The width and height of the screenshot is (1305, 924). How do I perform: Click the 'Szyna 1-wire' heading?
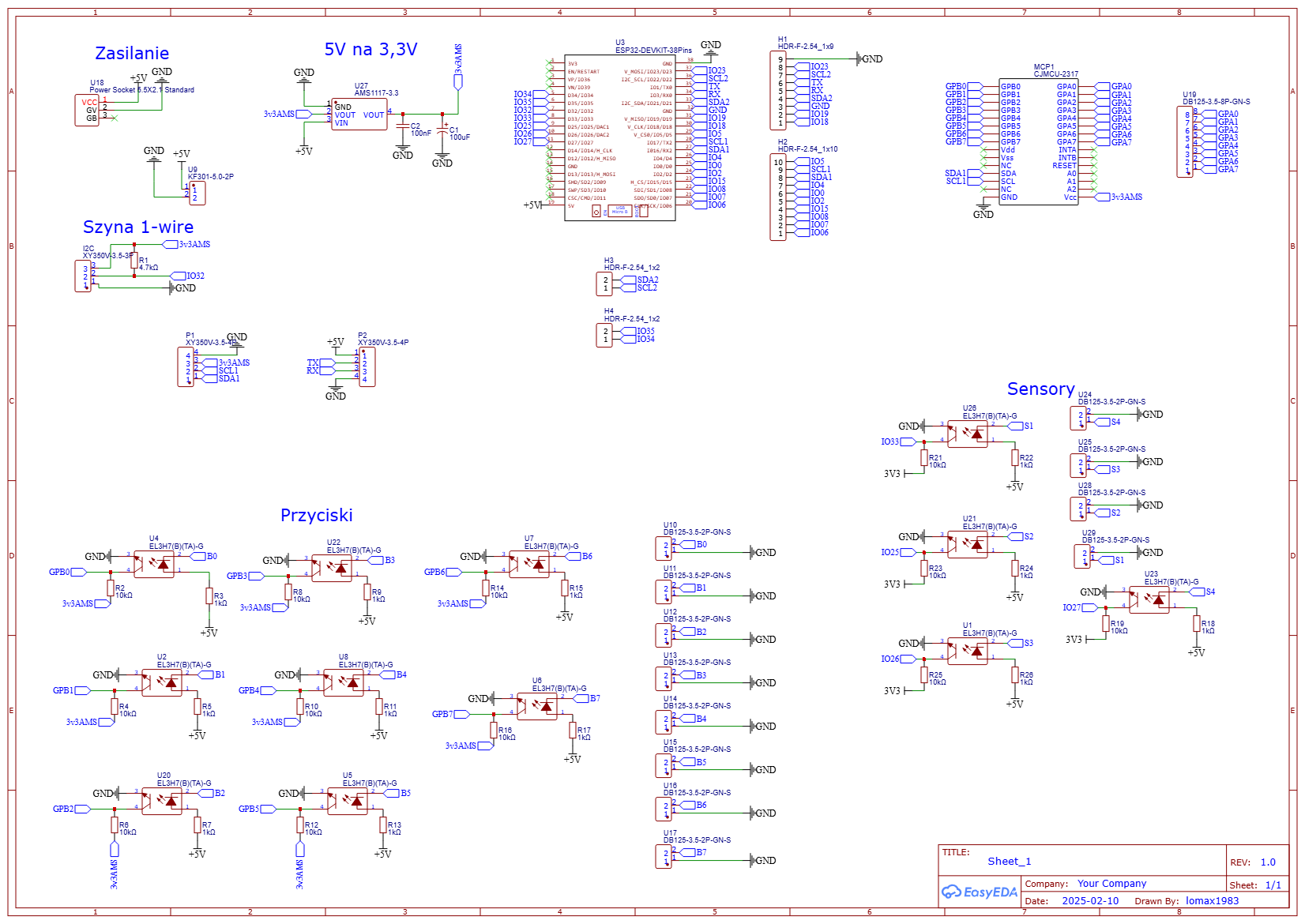pyautogui.click(x=138, y=227)
